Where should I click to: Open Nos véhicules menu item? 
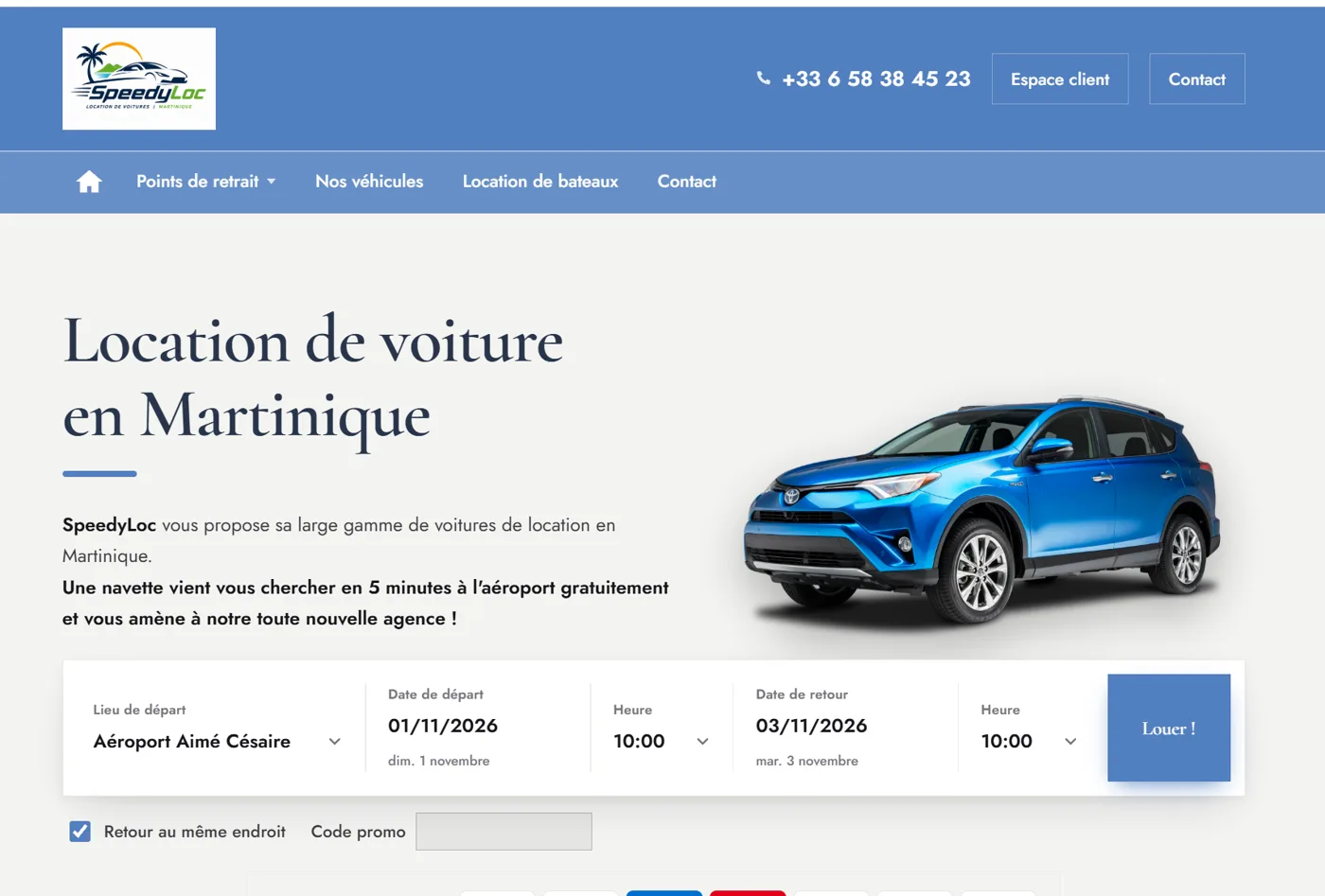pos(369,182)
